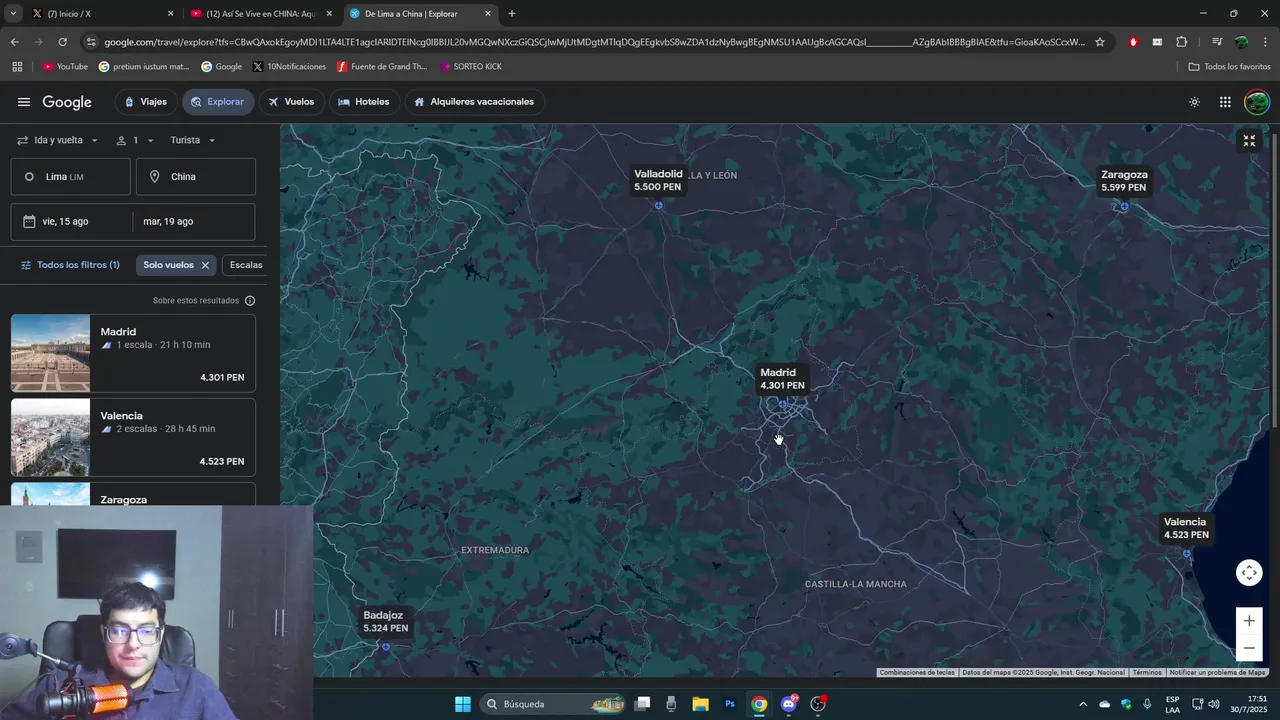
Task: Click Valencia 4.523 PEN map marker
Action: tap(1186, 528)
